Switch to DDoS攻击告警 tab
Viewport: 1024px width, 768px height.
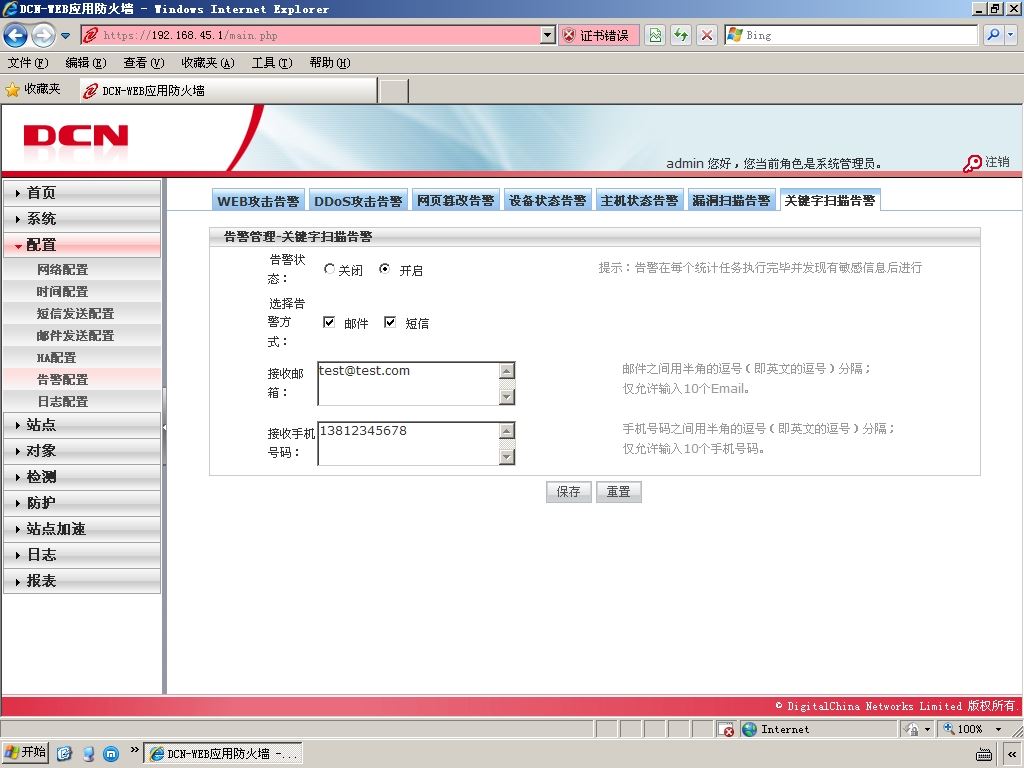click(x=358, y=200)
